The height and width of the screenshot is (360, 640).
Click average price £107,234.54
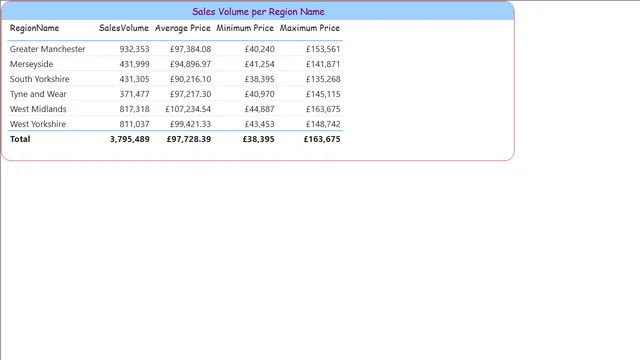[x=188, y=109]
